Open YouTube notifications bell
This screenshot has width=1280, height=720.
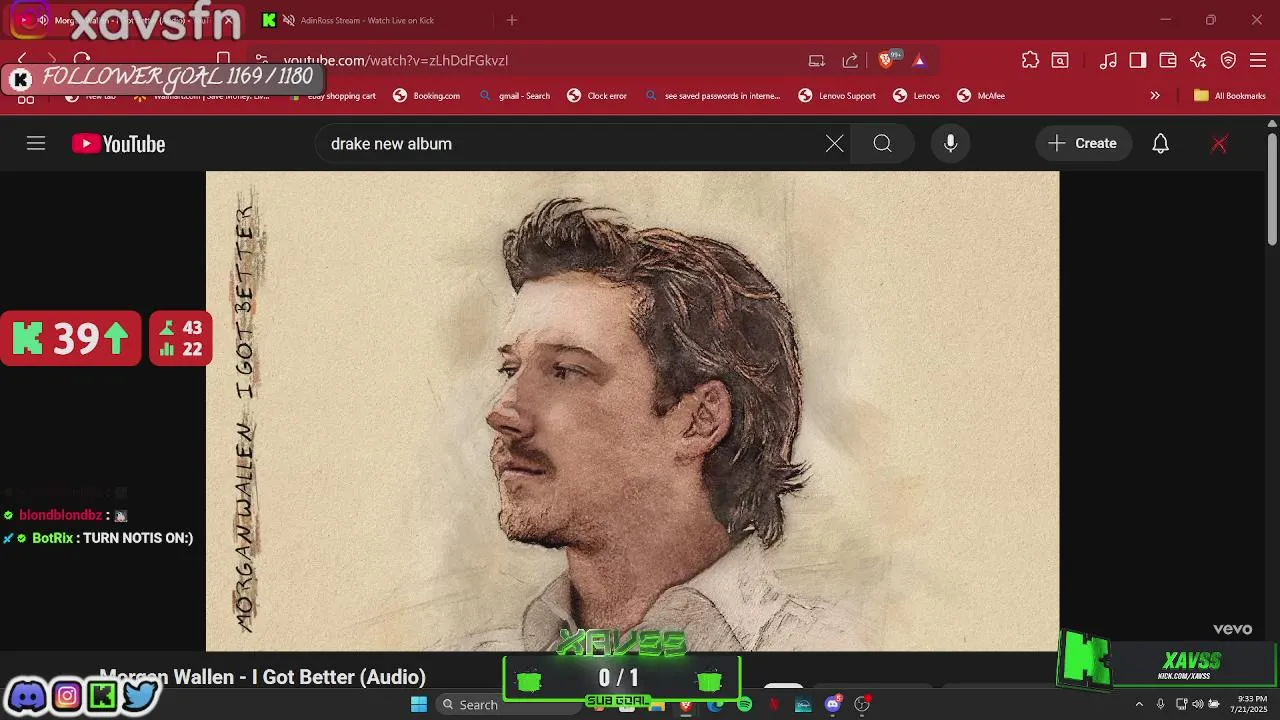[x=1160, y=144]
